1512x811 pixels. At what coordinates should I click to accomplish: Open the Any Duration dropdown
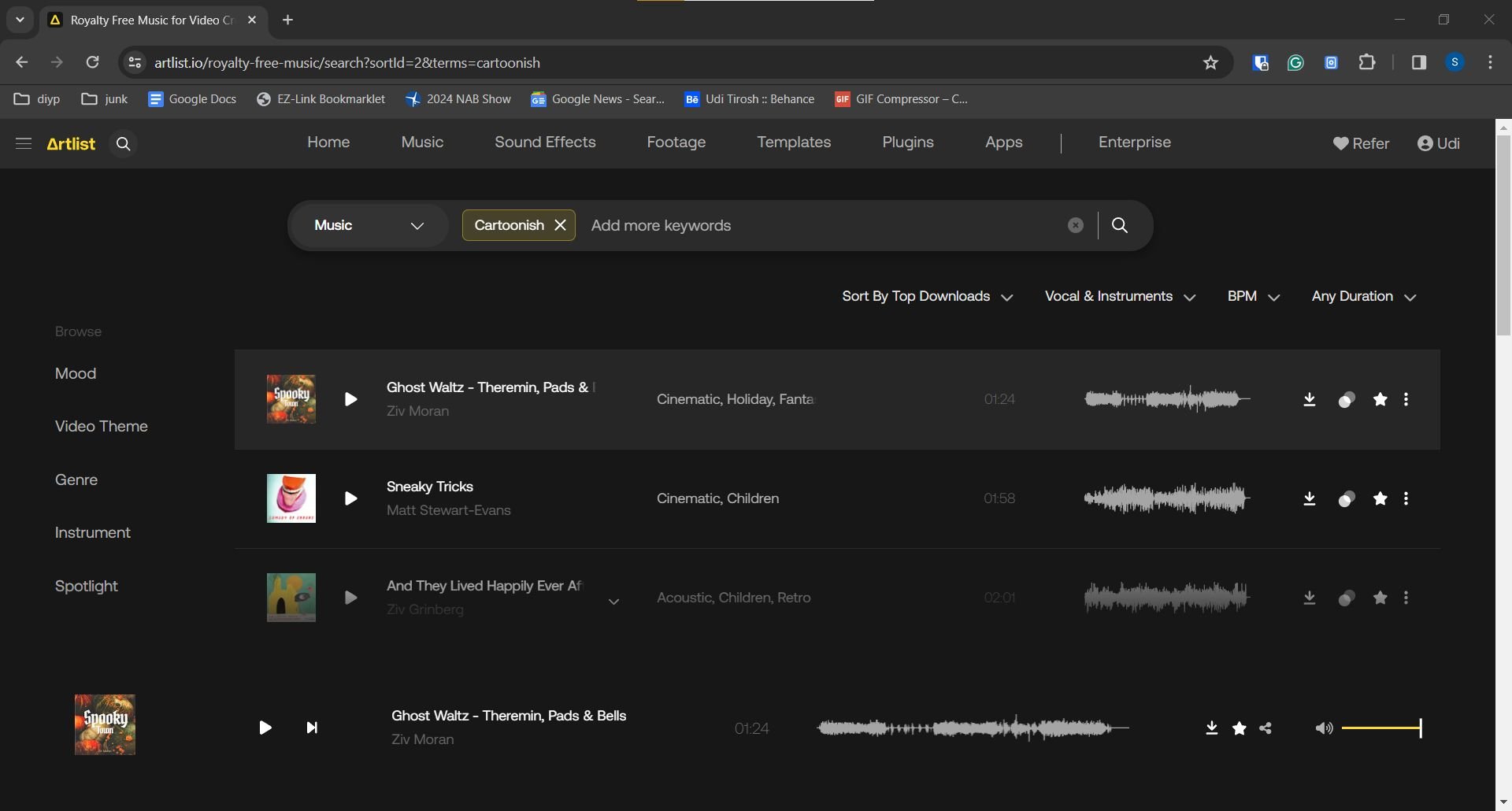pos(1364,297)
